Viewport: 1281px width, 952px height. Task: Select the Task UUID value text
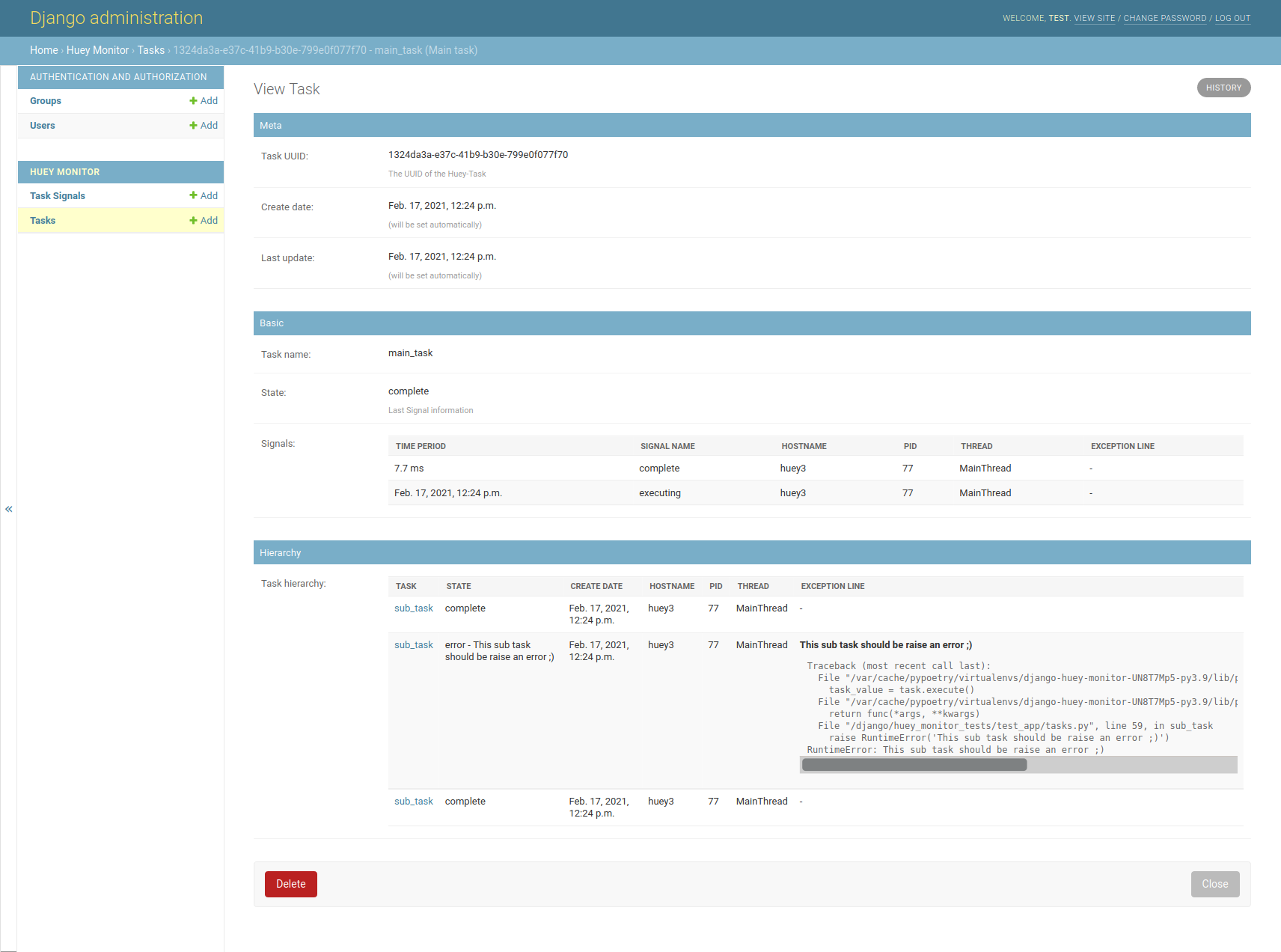478,155
